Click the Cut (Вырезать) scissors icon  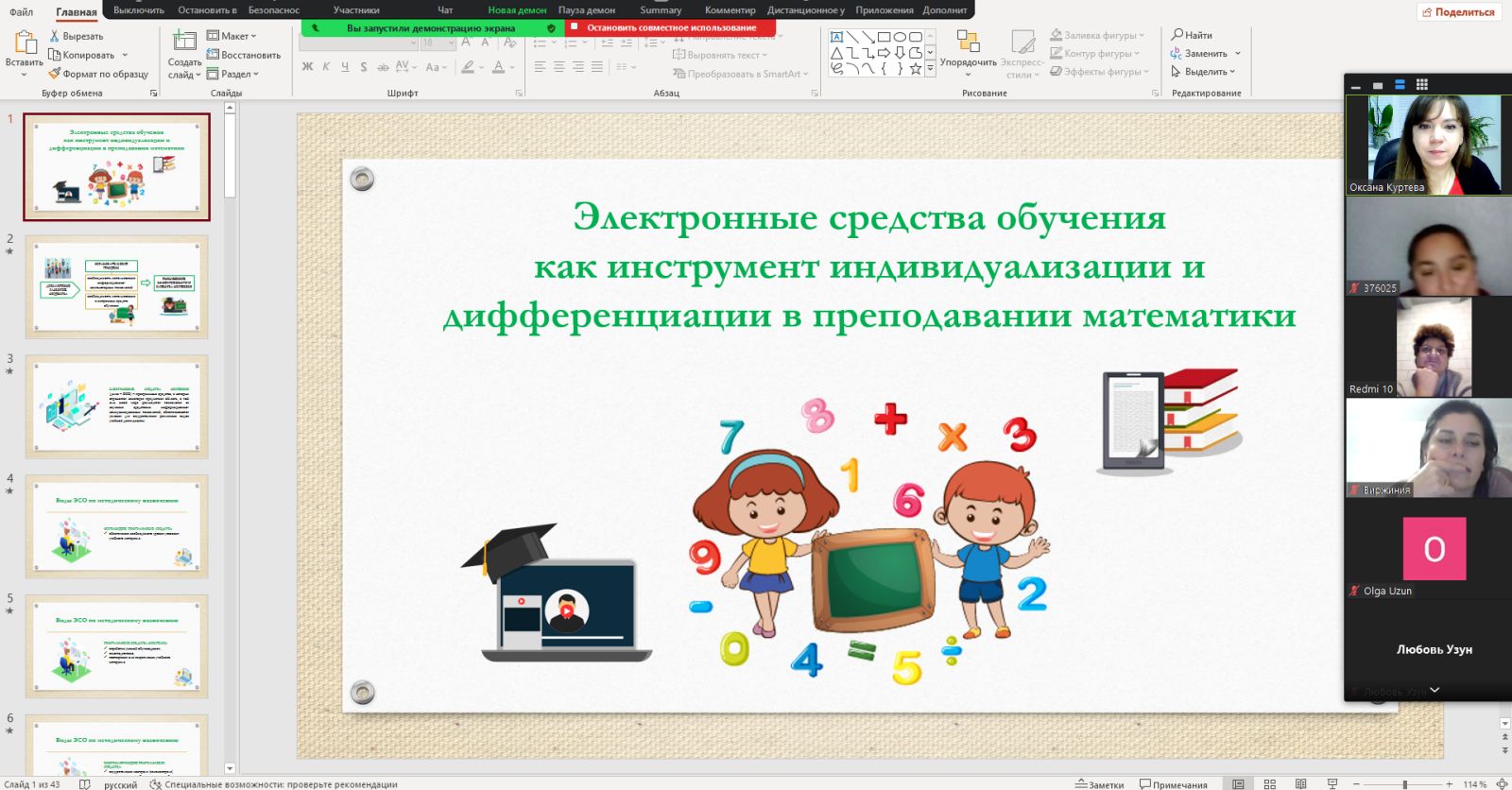[55, 36]
